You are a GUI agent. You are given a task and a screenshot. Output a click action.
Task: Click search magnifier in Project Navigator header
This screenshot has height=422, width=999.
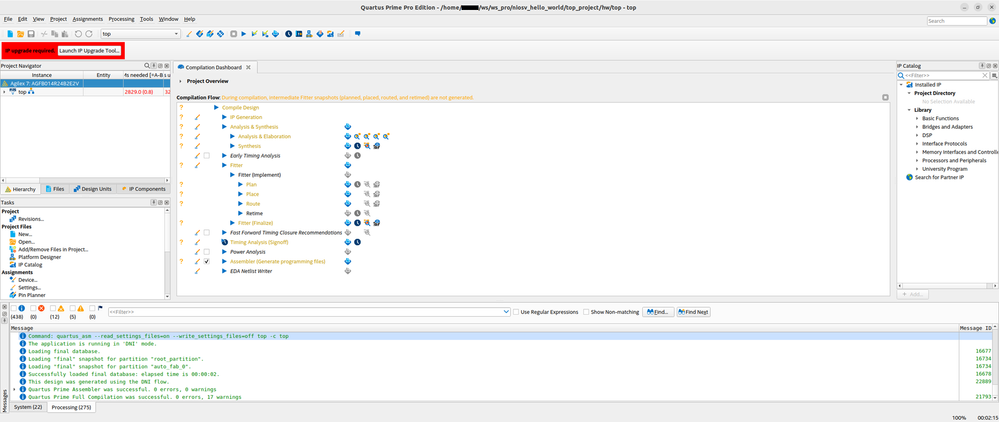[x=147, y=66]
